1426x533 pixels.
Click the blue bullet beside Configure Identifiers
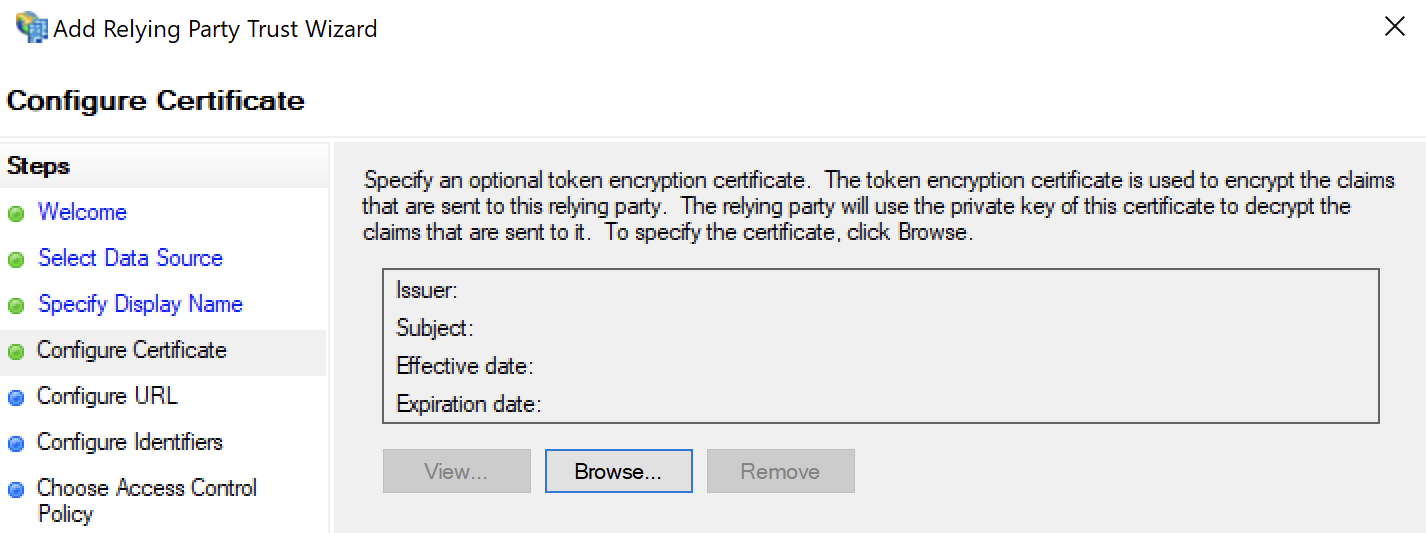click(16, 444)
